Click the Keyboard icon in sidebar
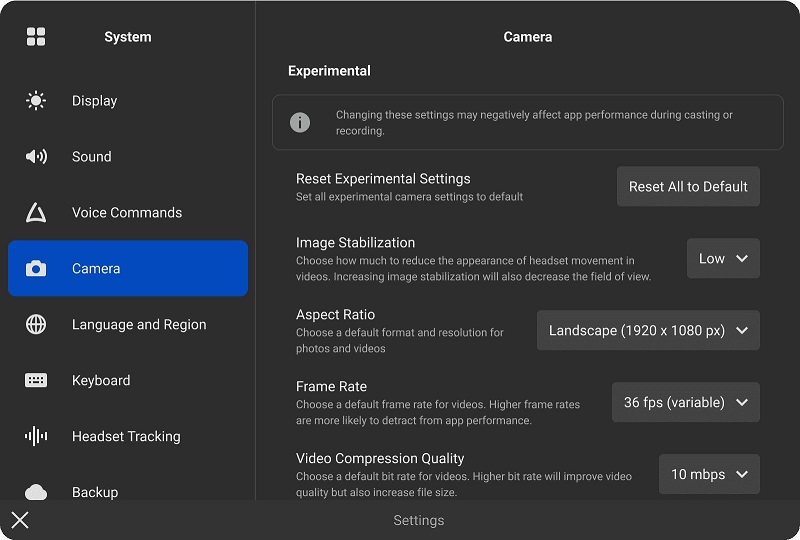 (x=36, y=381)
